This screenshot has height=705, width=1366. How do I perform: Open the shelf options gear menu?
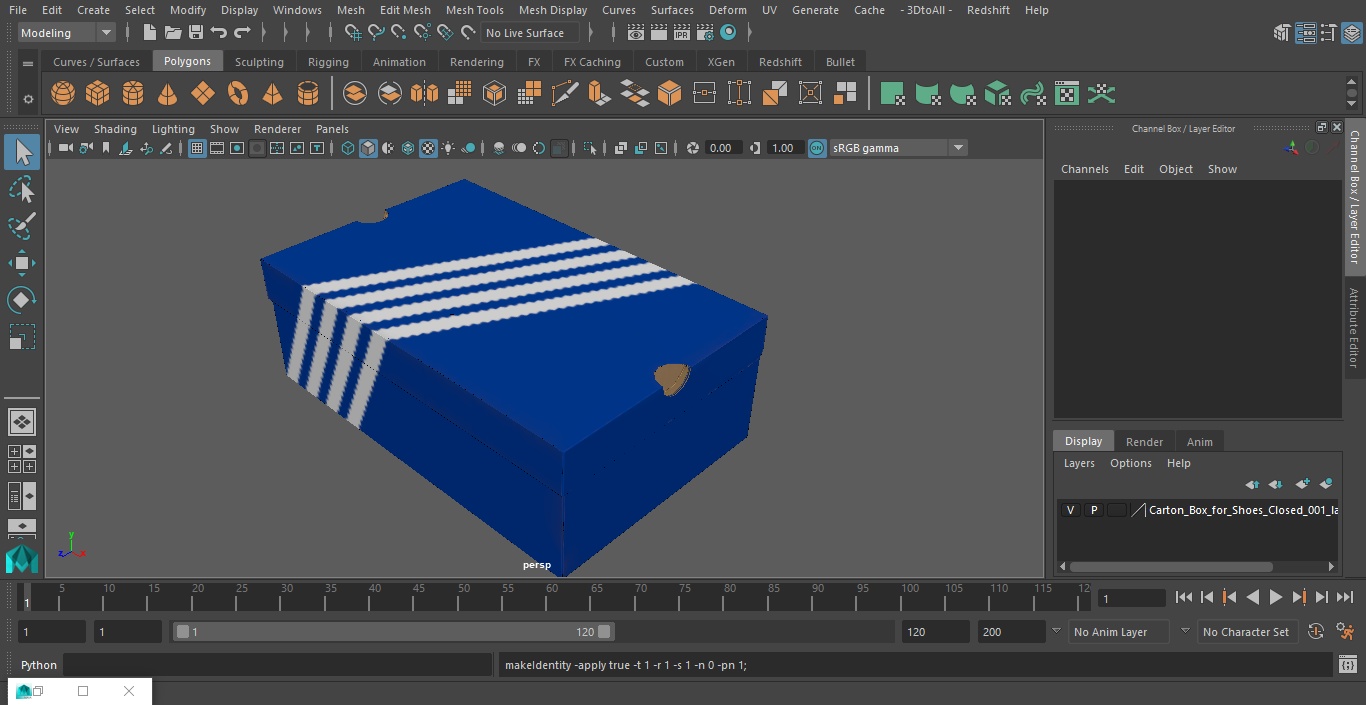coord(28,99)
